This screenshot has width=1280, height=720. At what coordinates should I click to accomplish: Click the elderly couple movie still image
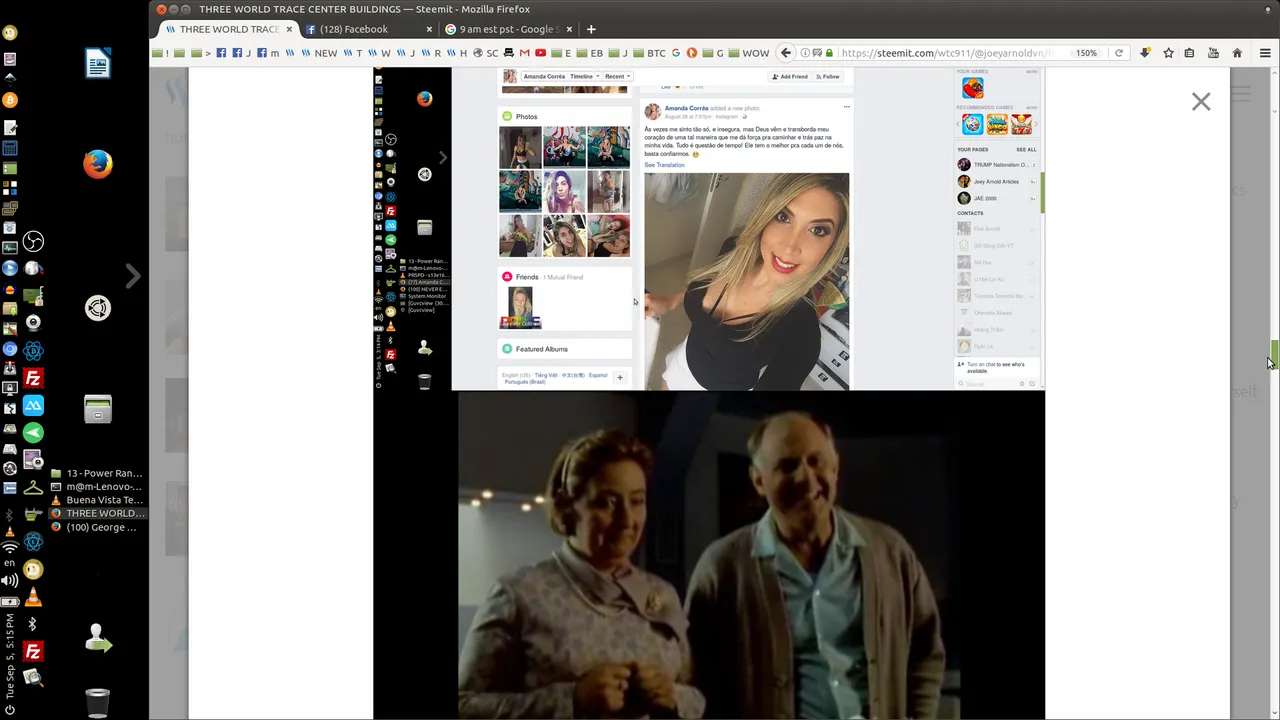[x=709, y=555]
